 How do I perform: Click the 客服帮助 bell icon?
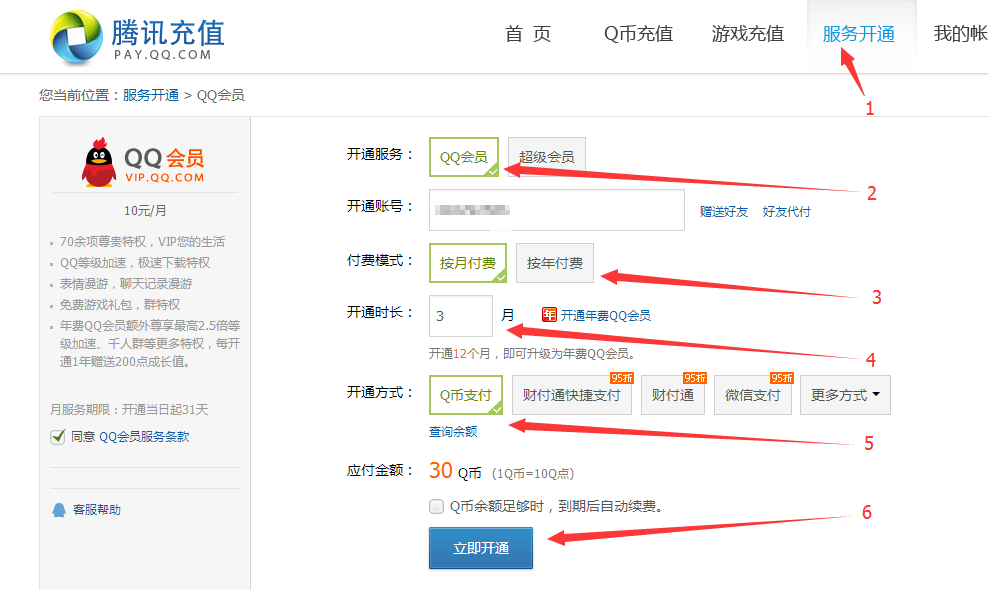(x=59, y=510)
